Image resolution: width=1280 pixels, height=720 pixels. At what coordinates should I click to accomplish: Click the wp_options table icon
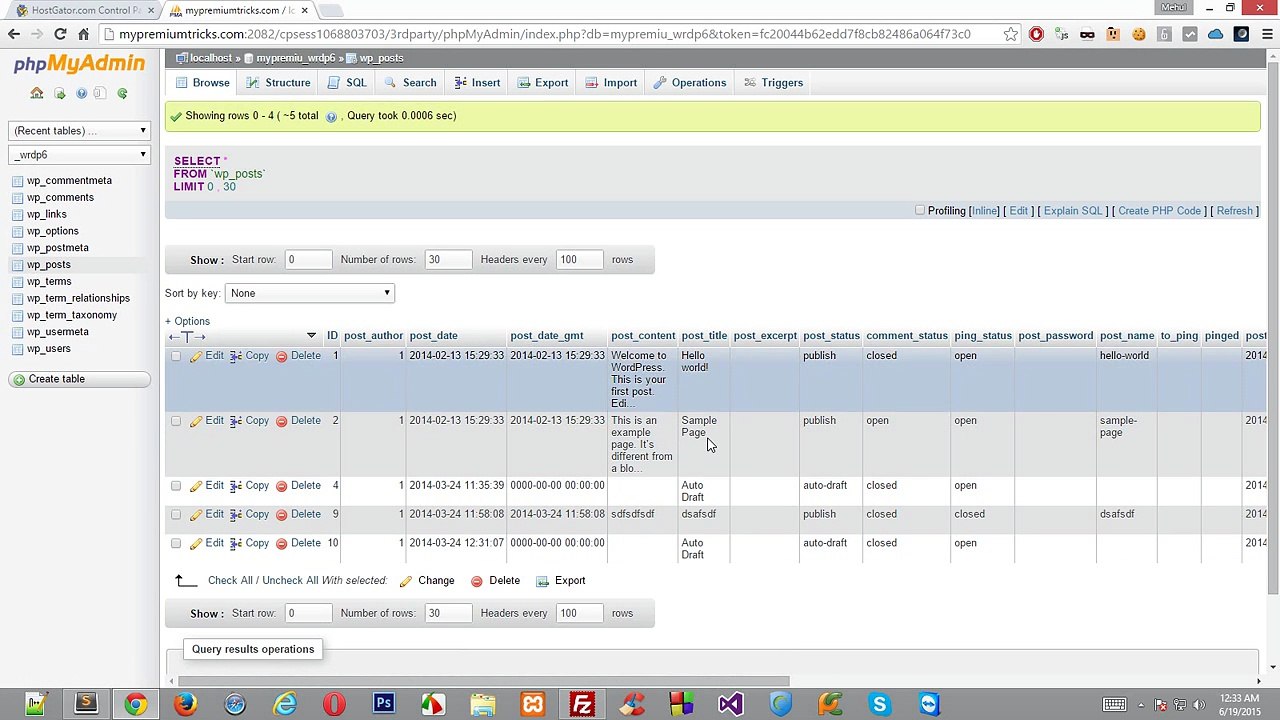tap(18, 231)
